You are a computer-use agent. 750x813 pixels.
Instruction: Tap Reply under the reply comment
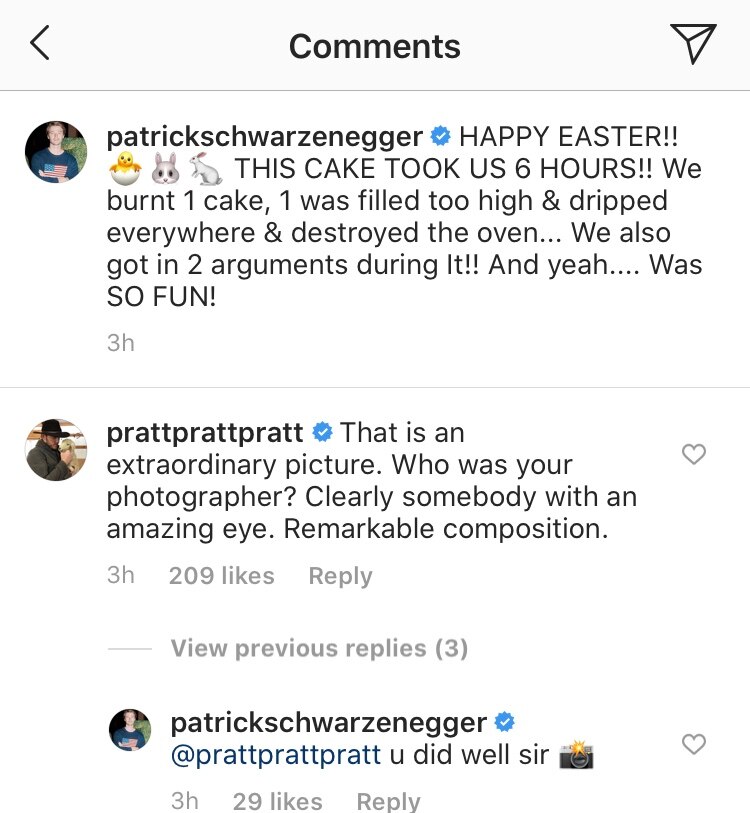[x=389, y=800]
